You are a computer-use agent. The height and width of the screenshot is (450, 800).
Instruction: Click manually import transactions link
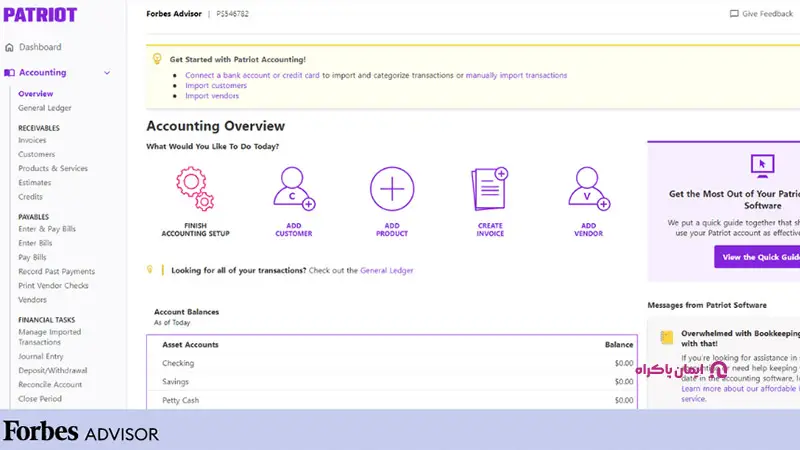pos(516,75)
